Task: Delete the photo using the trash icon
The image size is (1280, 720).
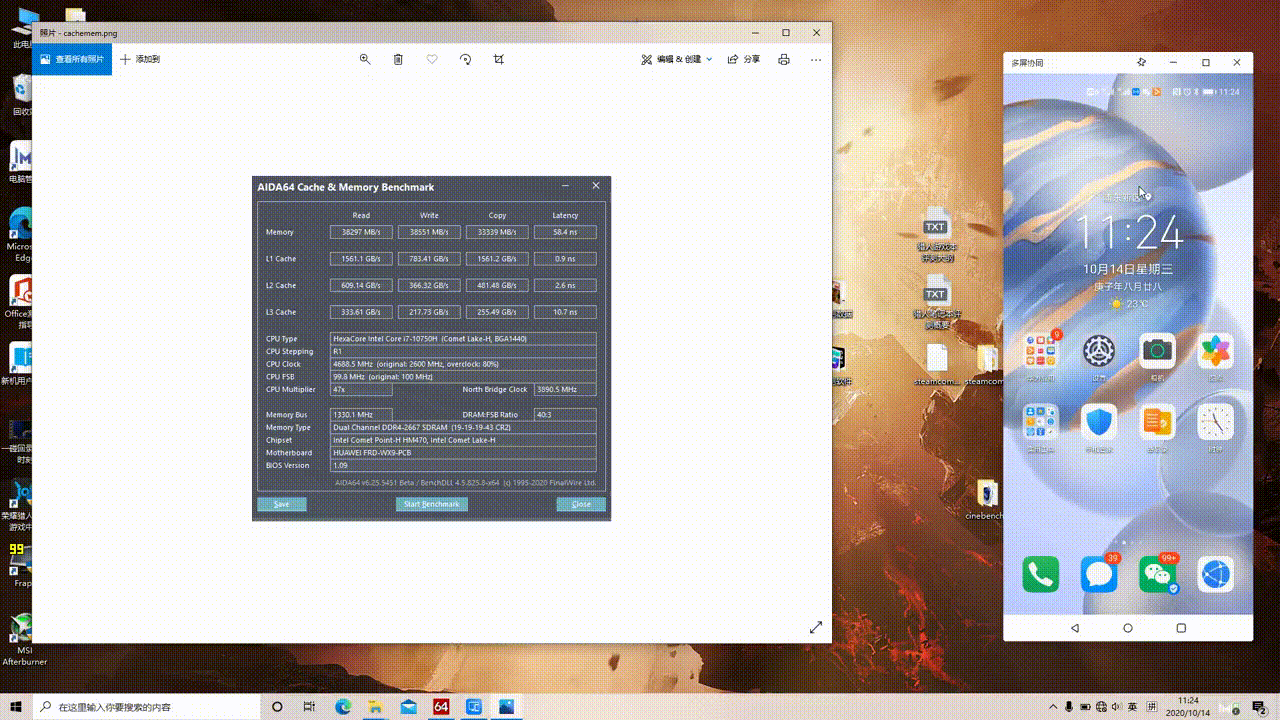Action: click(x=398, y=60)
